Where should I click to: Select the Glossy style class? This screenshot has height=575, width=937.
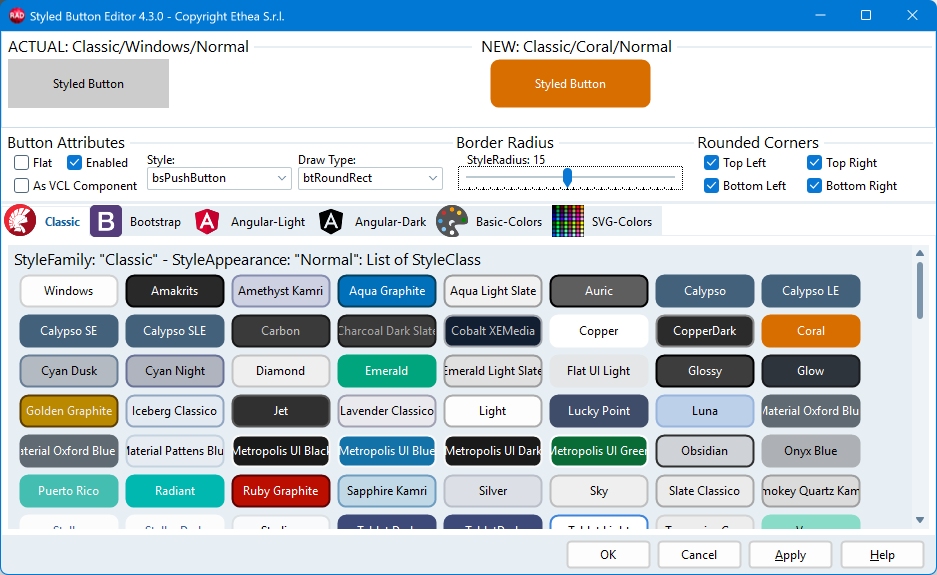click(x=705, y=371)
